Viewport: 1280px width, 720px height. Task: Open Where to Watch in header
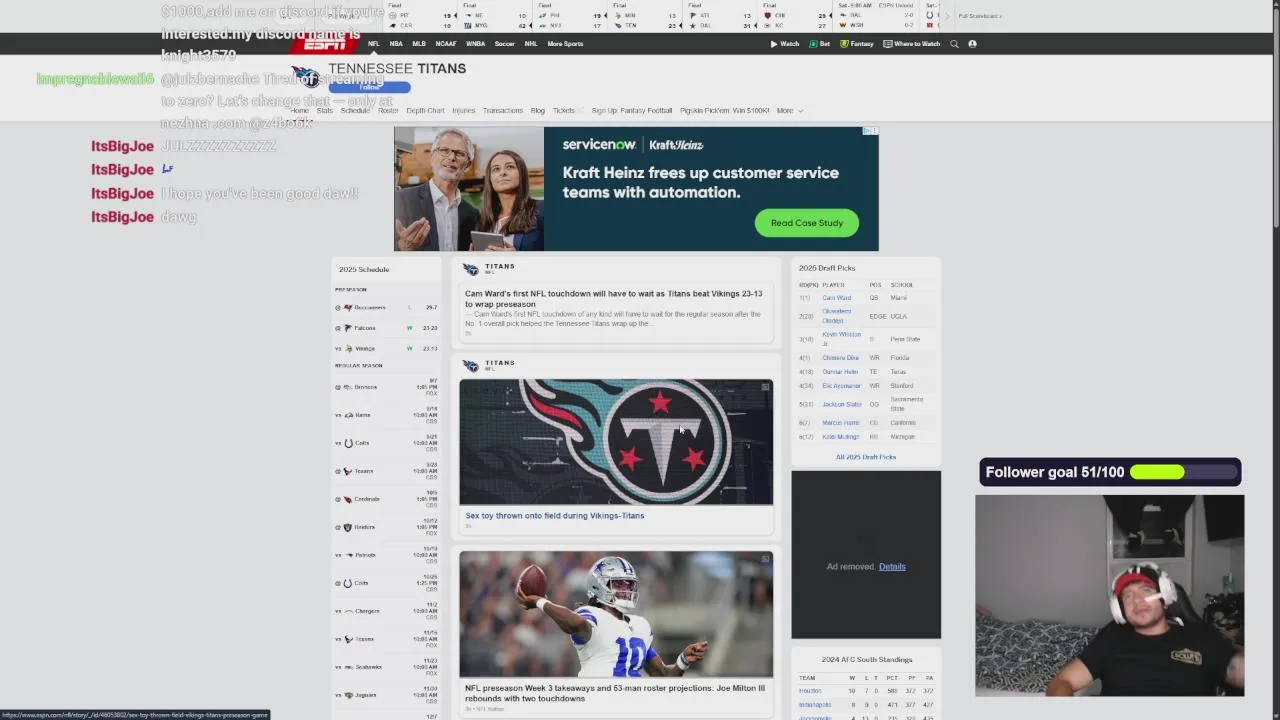(912, 44)
